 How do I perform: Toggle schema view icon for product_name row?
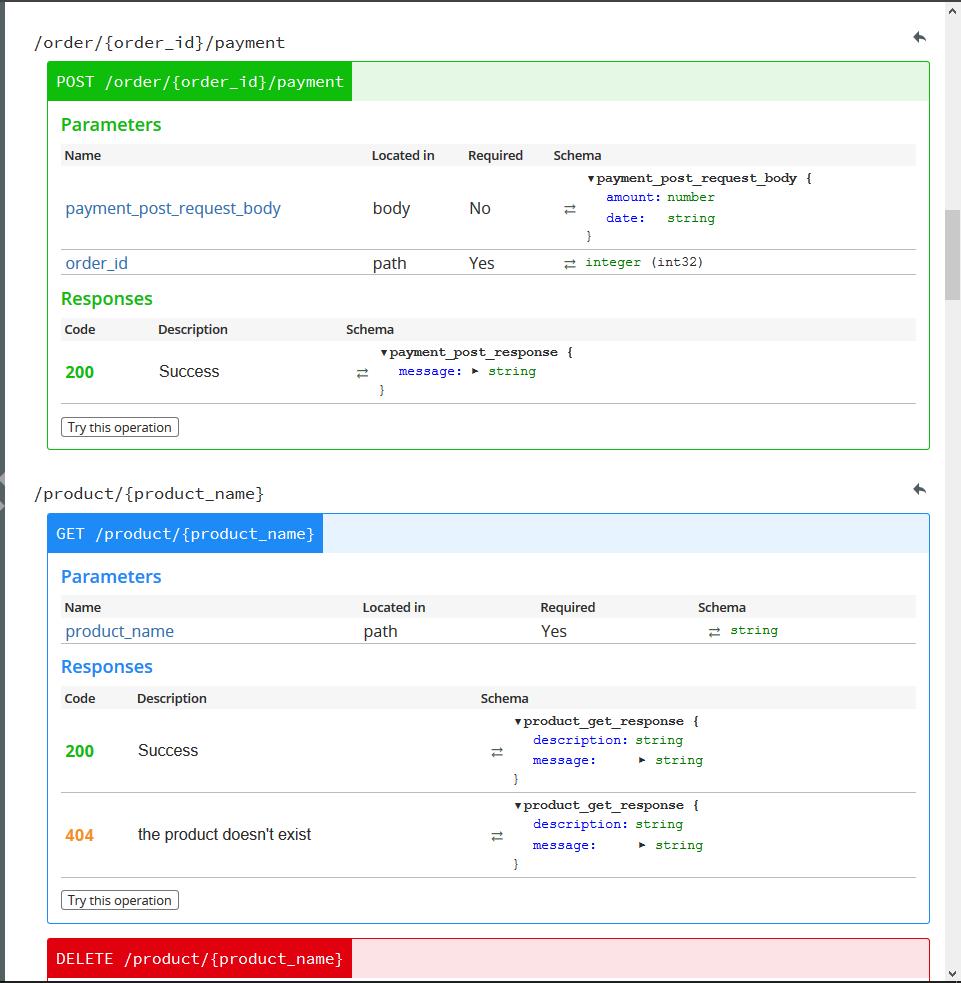[x=714, y=632]
